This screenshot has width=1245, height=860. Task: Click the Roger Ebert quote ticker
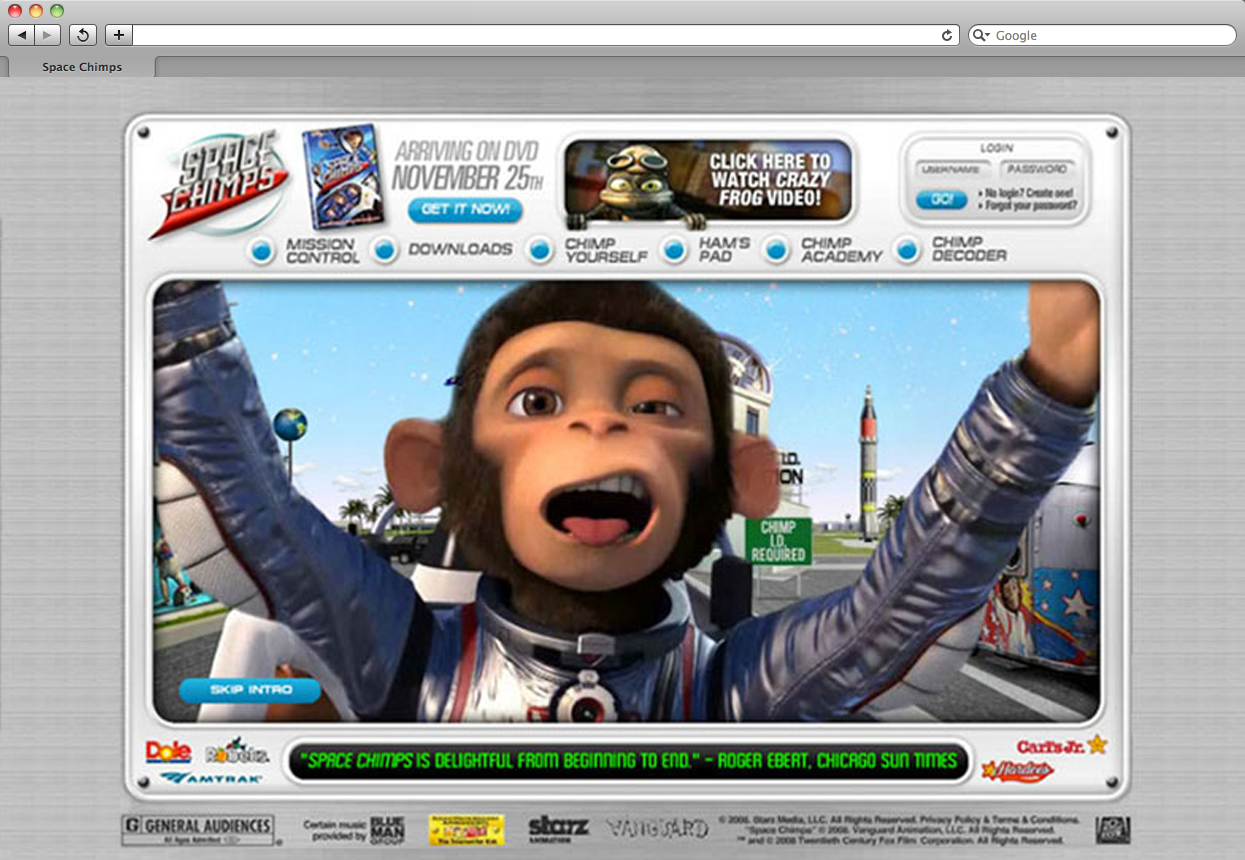coord(627,761)
